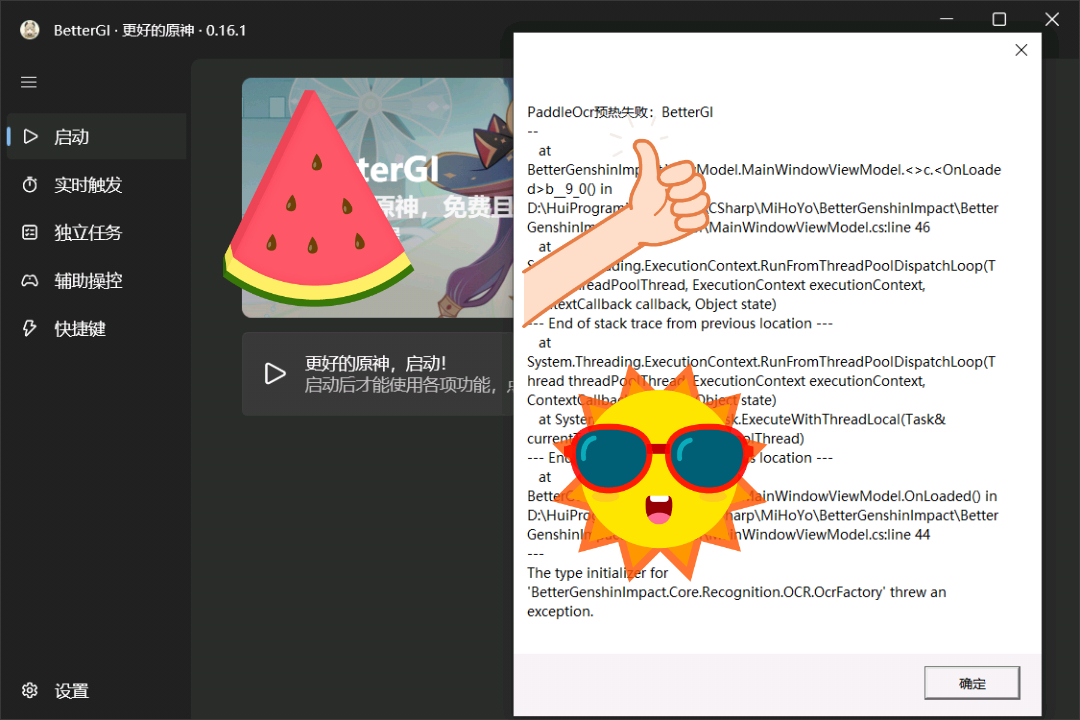
Task: Maximize the BetterGI main window
Action: (x=999, y=19)
